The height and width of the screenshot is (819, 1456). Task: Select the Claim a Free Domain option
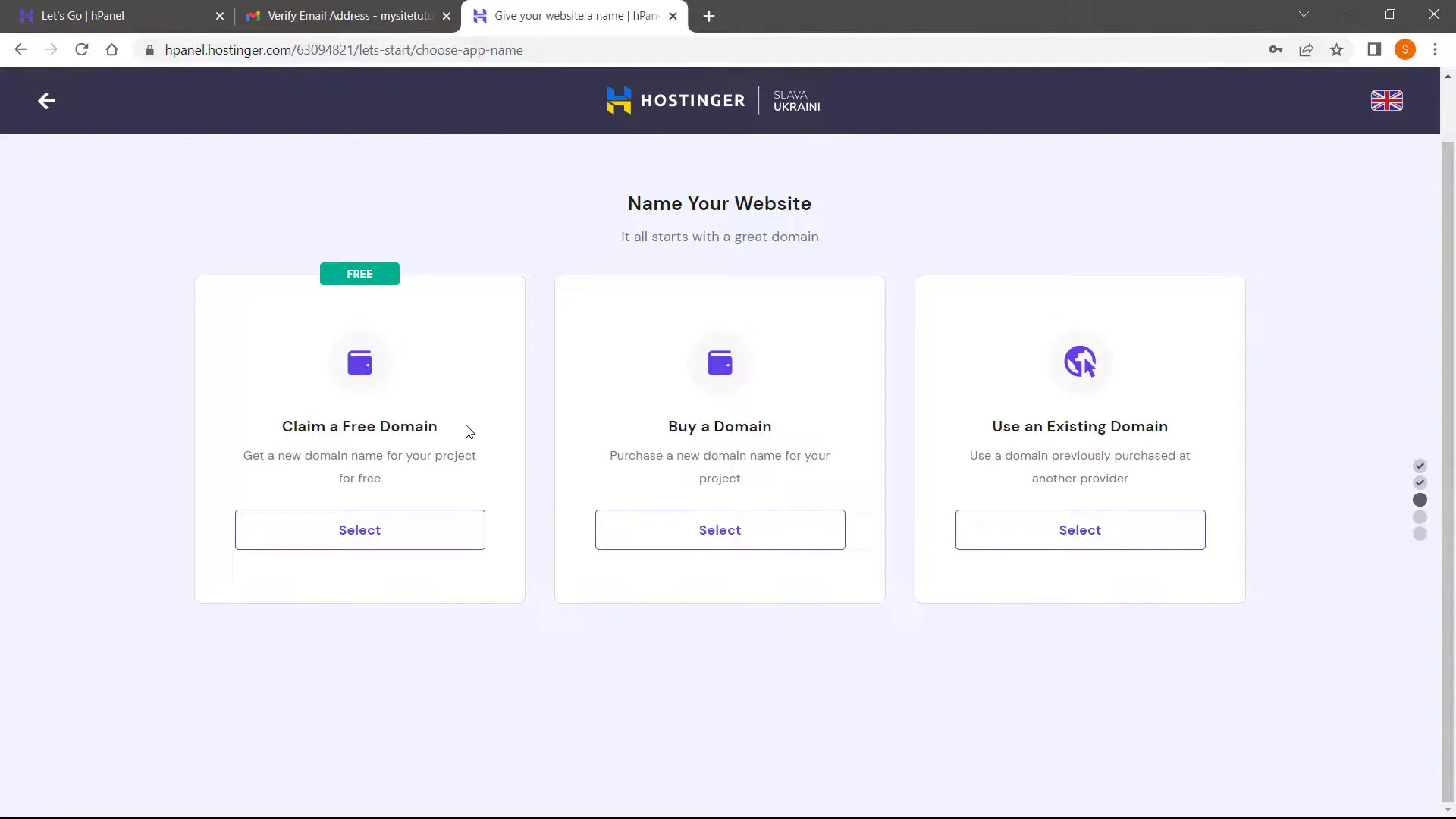[x=360, y=530]
